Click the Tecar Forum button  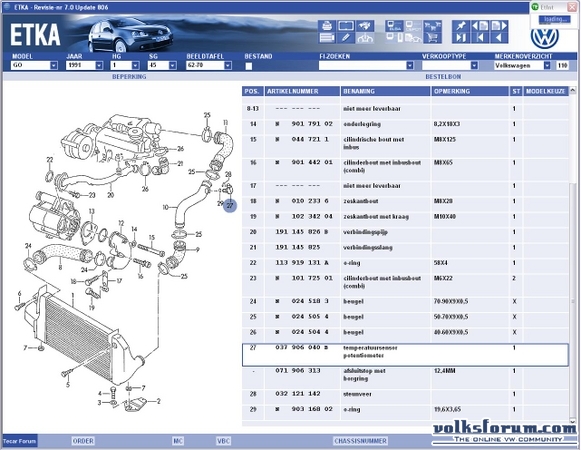[x=20, y=441]
